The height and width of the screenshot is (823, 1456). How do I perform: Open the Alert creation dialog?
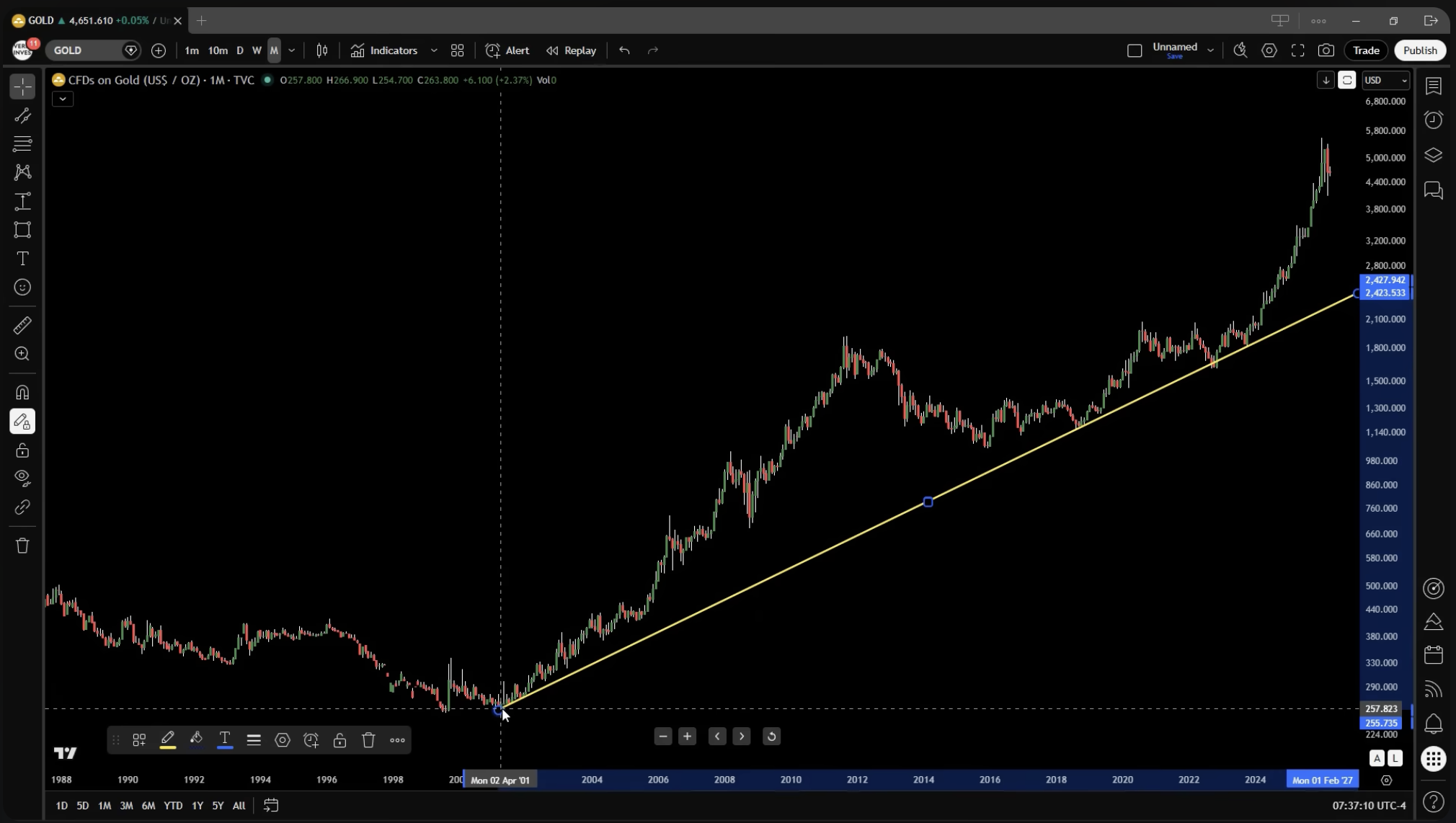click(x=507, y=50)
